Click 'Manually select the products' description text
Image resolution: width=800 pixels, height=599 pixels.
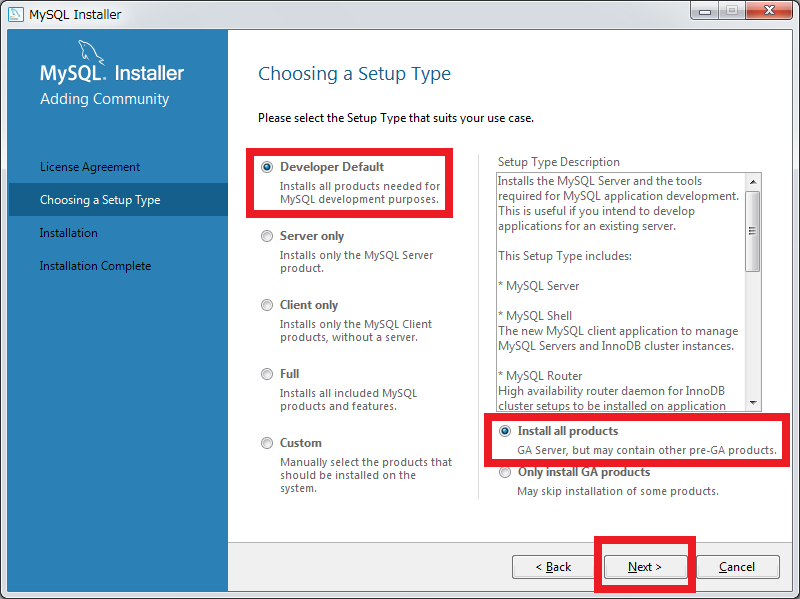(x=366, y=475)
